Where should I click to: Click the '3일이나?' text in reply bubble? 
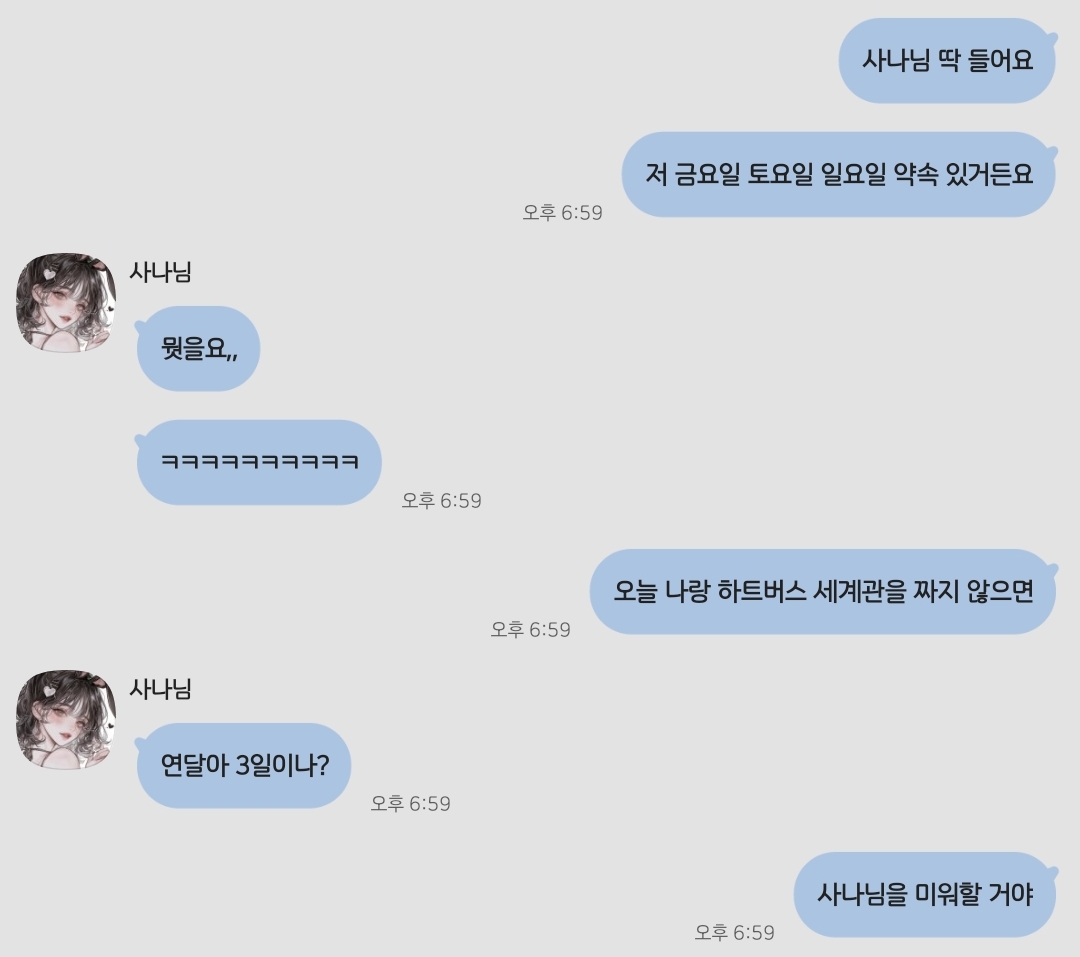tap(282, 765)
